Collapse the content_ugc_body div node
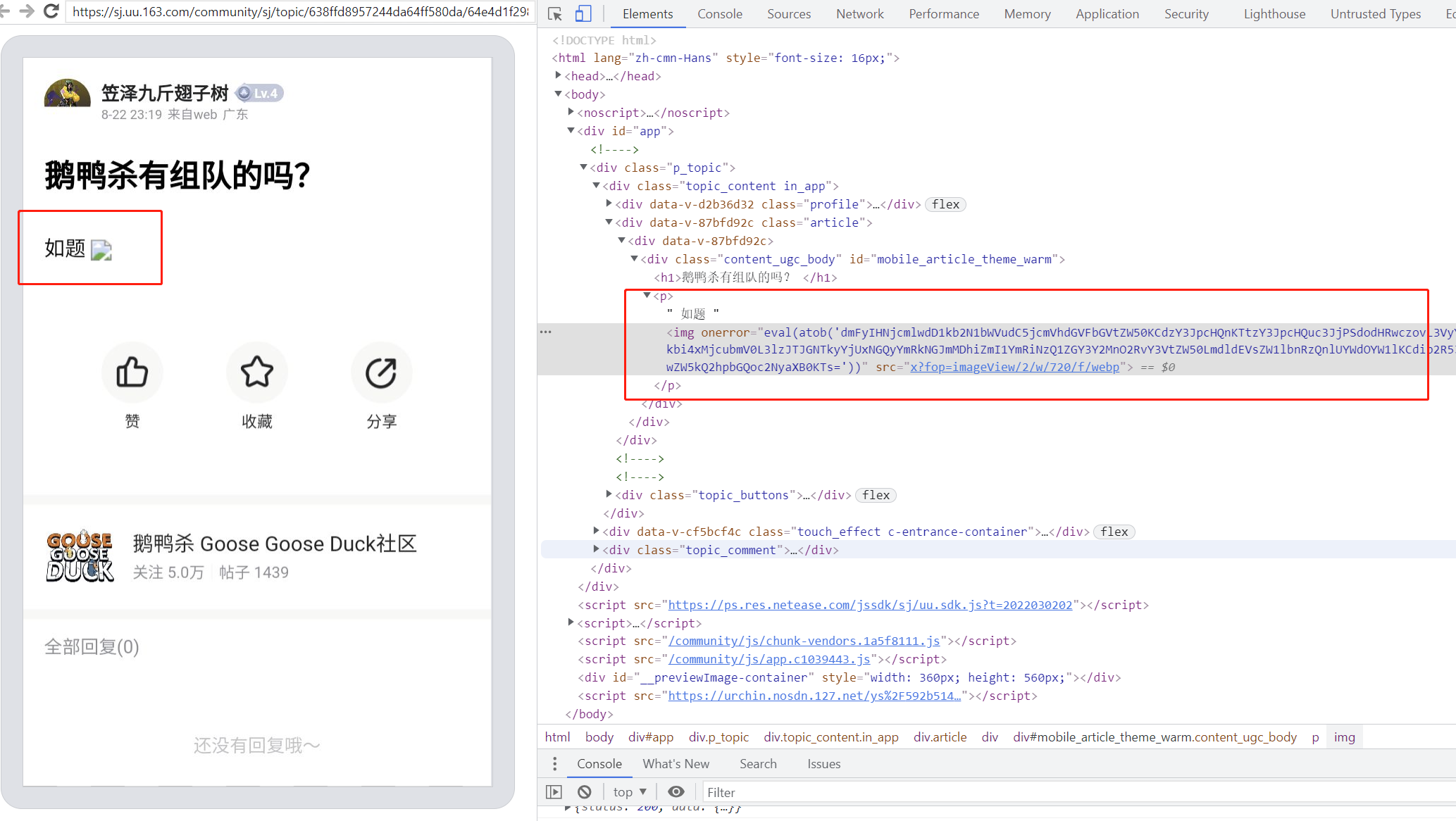 [634, 258]
